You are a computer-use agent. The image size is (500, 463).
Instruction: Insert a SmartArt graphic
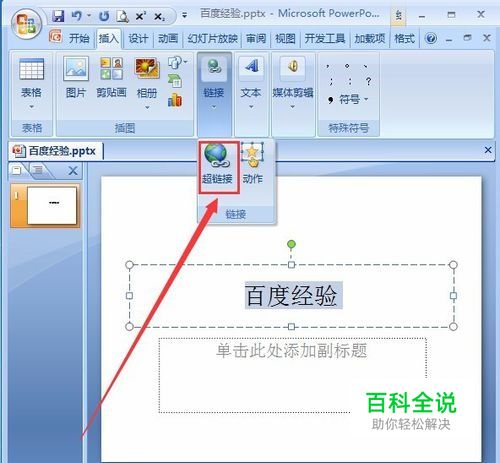click(x=175, y=81)
